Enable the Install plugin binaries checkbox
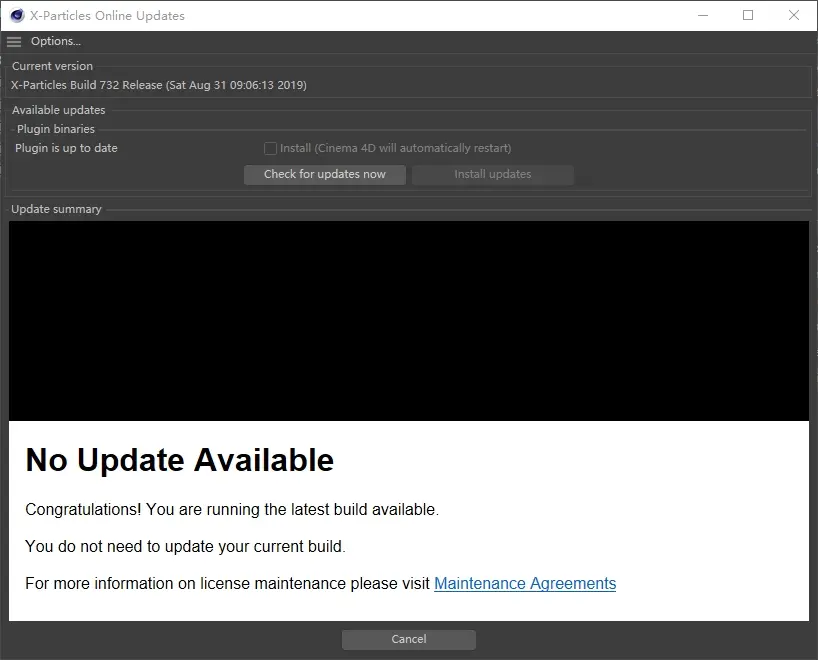This screenshot has height=660, width=818. [270, 148]
